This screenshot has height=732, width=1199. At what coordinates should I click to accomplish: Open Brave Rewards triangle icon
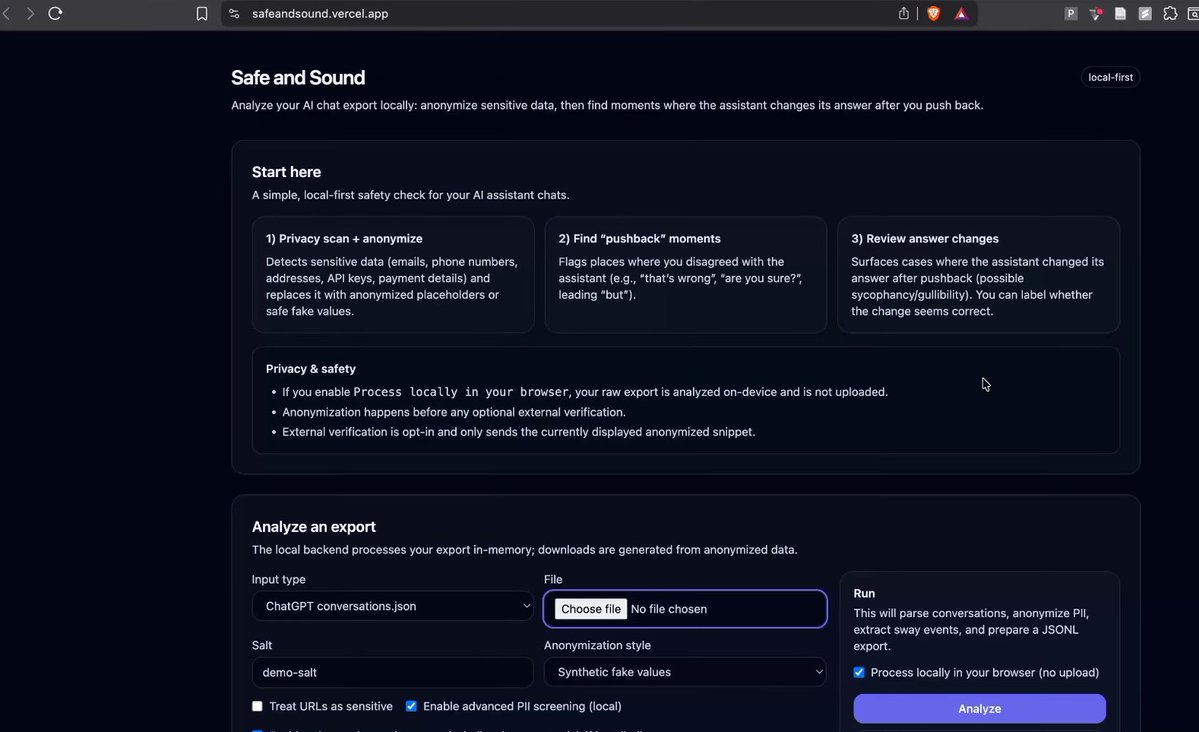click(961, 14)
